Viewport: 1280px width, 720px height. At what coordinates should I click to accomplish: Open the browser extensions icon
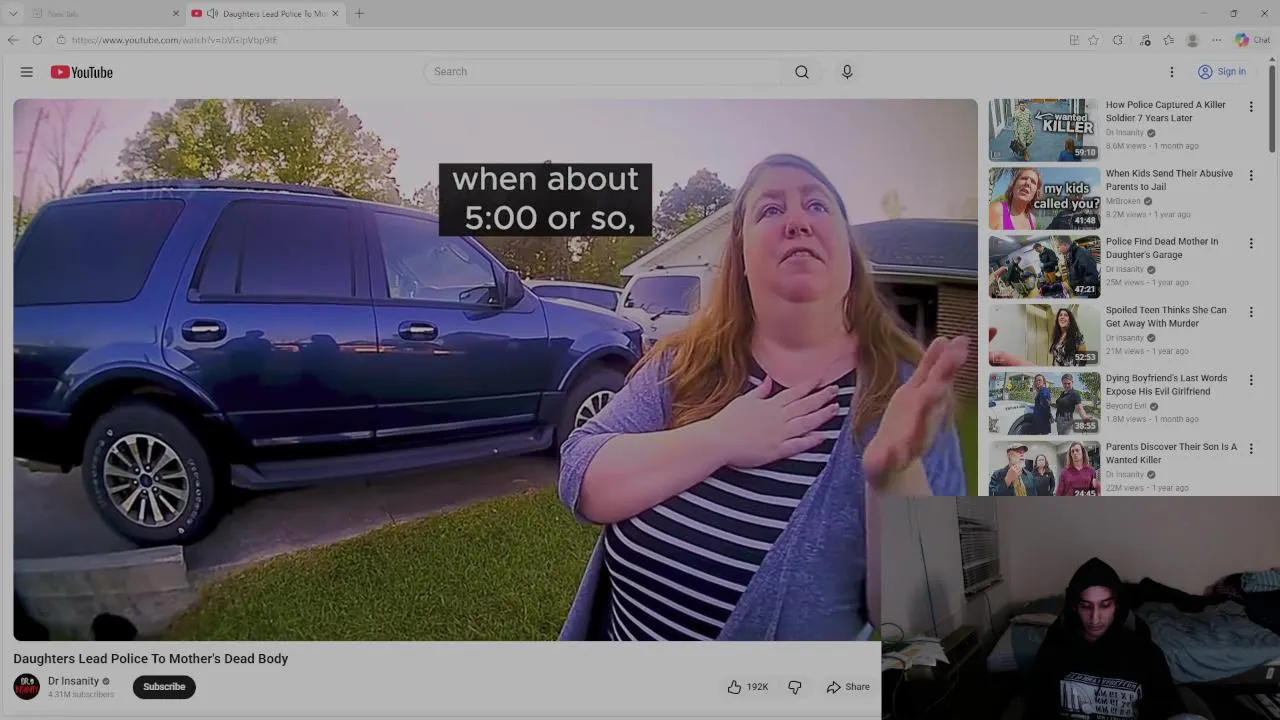[1117, 40]
